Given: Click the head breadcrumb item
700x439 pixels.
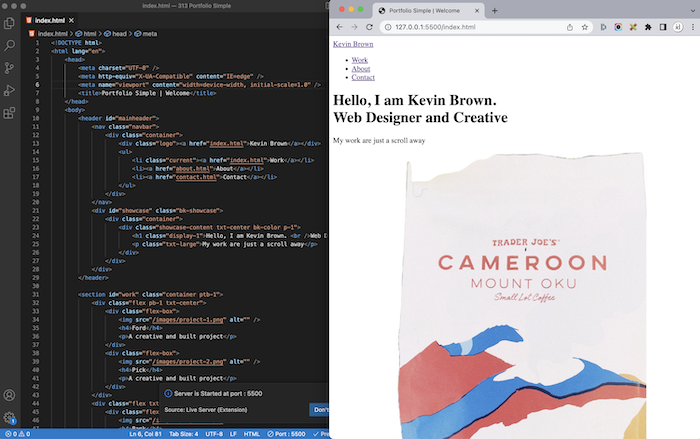Looking at the screenshot, I should (x=119, y=33).
